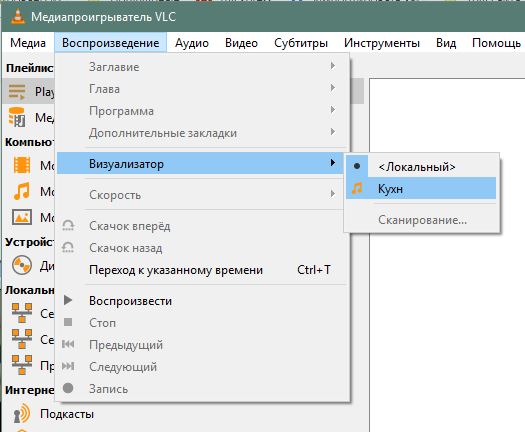Click the stop square icon

[68, 322]
